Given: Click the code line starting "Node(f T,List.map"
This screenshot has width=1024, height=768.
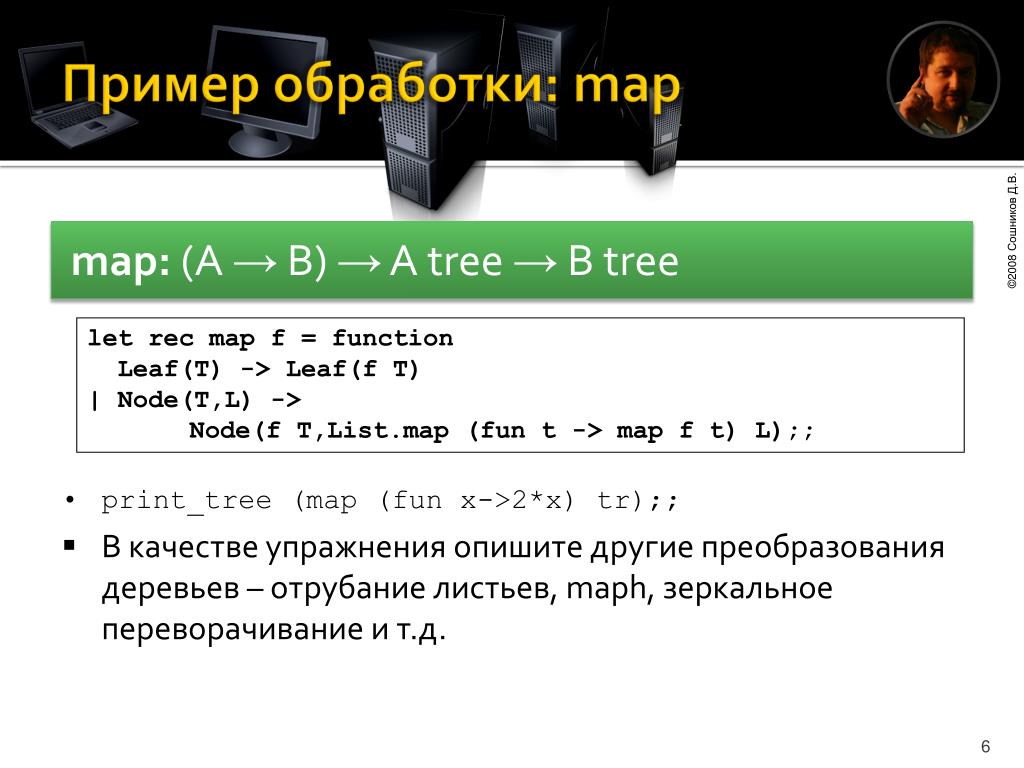Looking at the screenshot, I should 502,430.
